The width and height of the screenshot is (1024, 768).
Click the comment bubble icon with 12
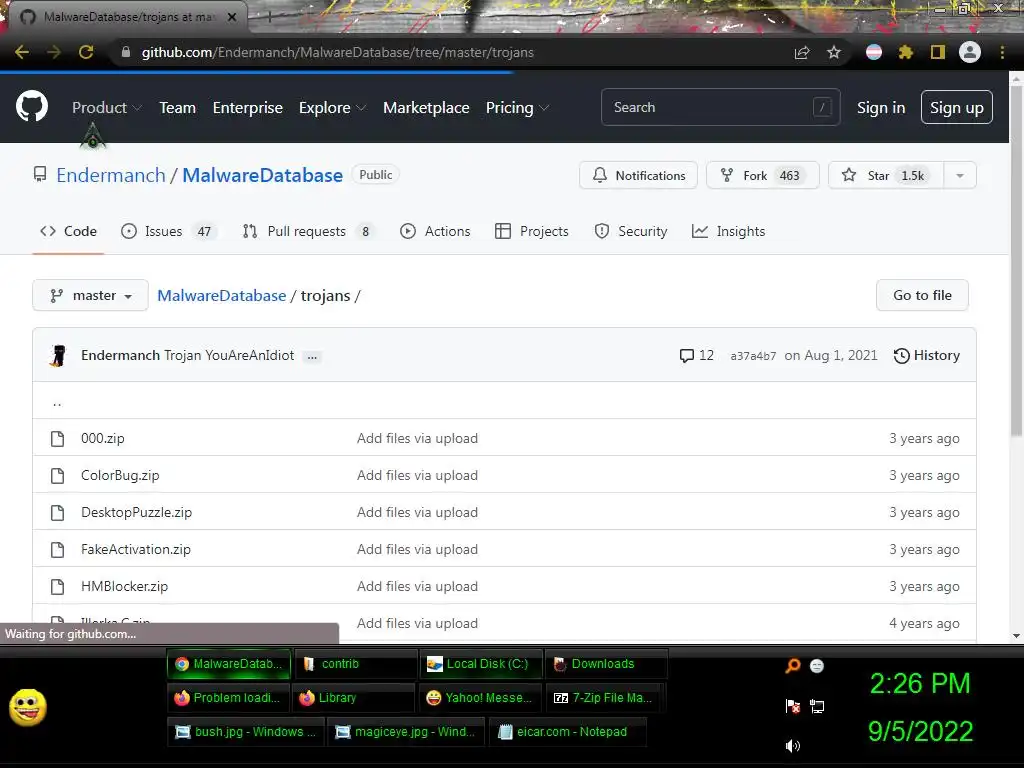pyautogui.click(x=686, y=356)
